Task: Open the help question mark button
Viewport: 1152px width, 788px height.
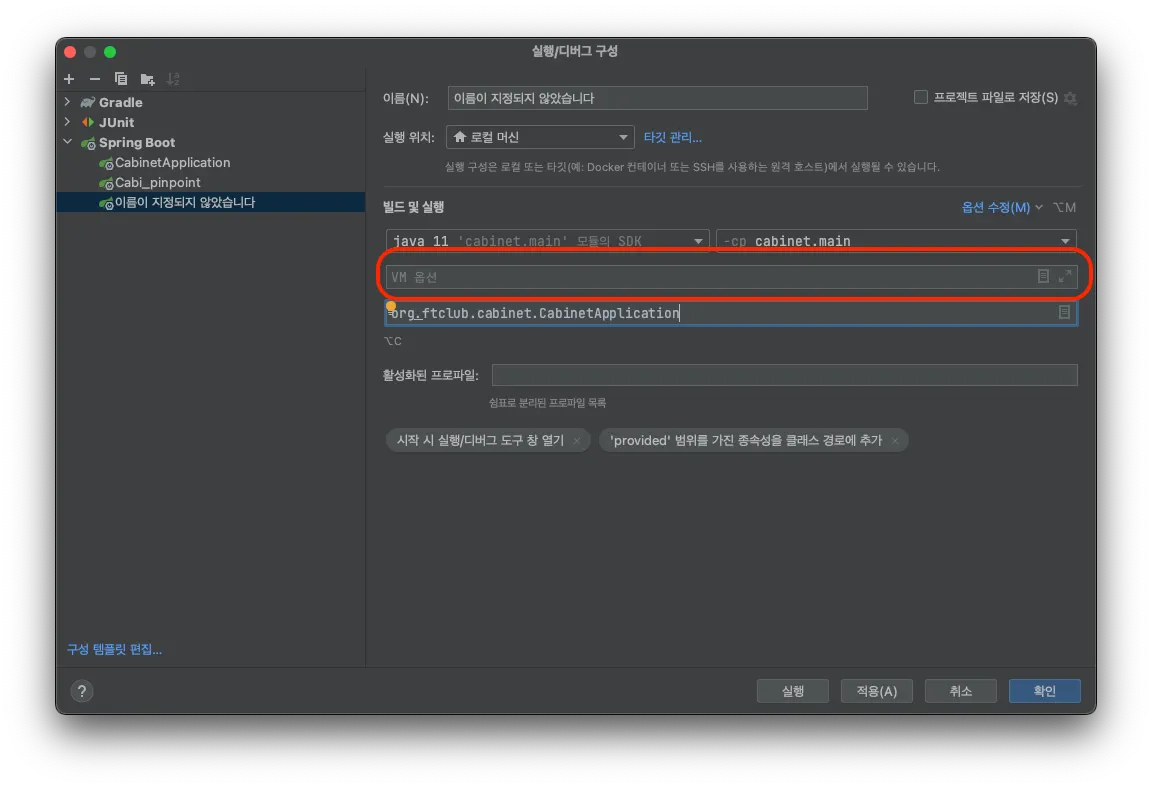Action: 82,691
